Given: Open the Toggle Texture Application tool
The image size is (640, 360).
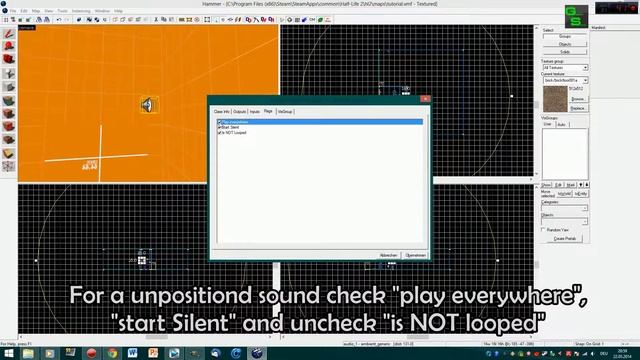Looking at the screenshot, I should pos(9,100).
